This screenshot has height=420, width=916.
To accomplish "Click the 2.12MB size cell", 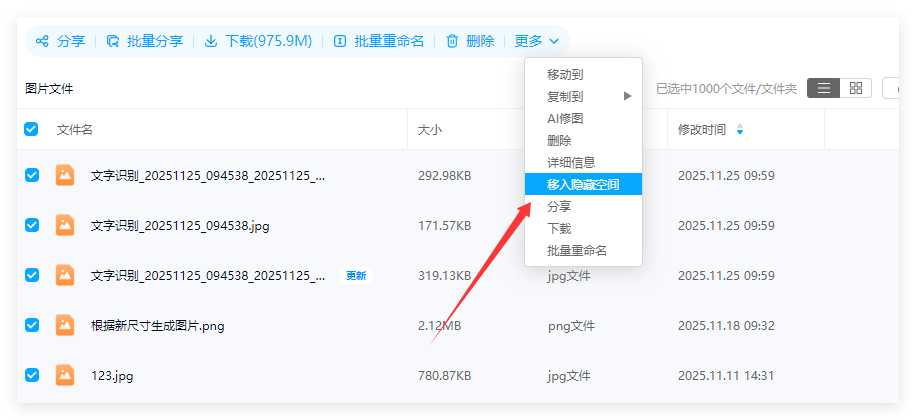I will [439, 325].
